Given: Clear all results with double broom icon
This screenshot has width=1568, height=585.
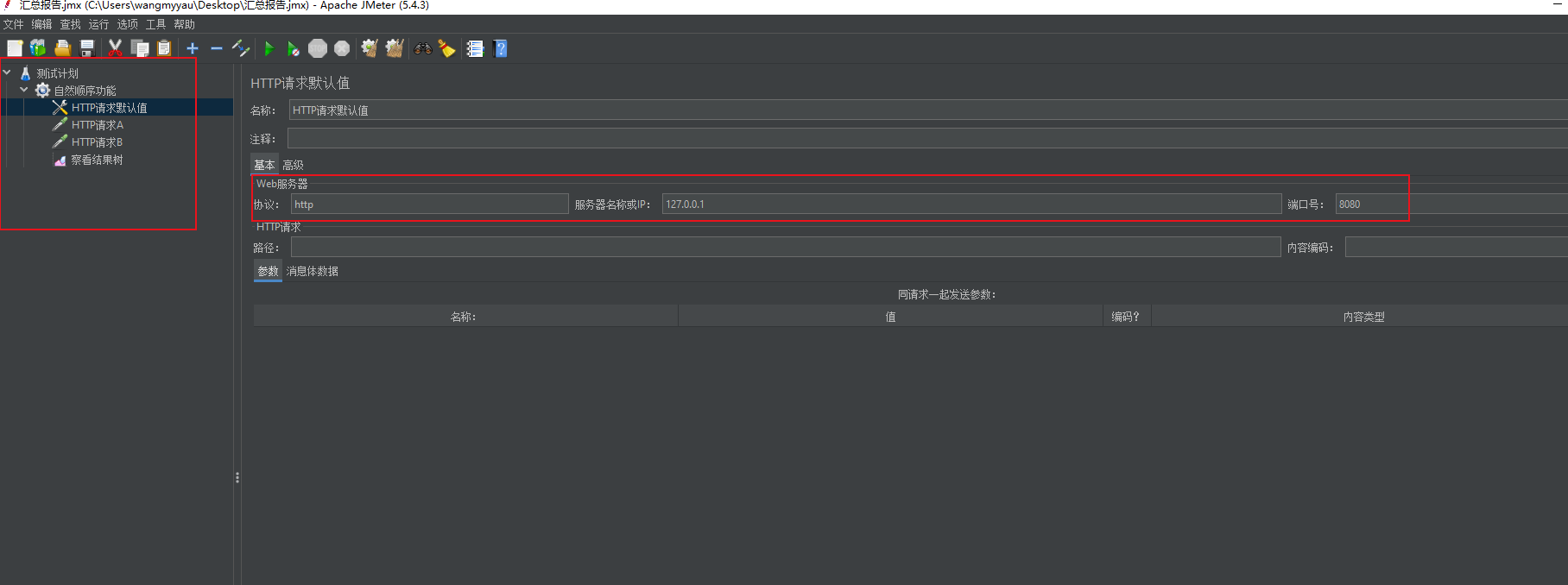Looking at the screenshot, I should [395, 48].
